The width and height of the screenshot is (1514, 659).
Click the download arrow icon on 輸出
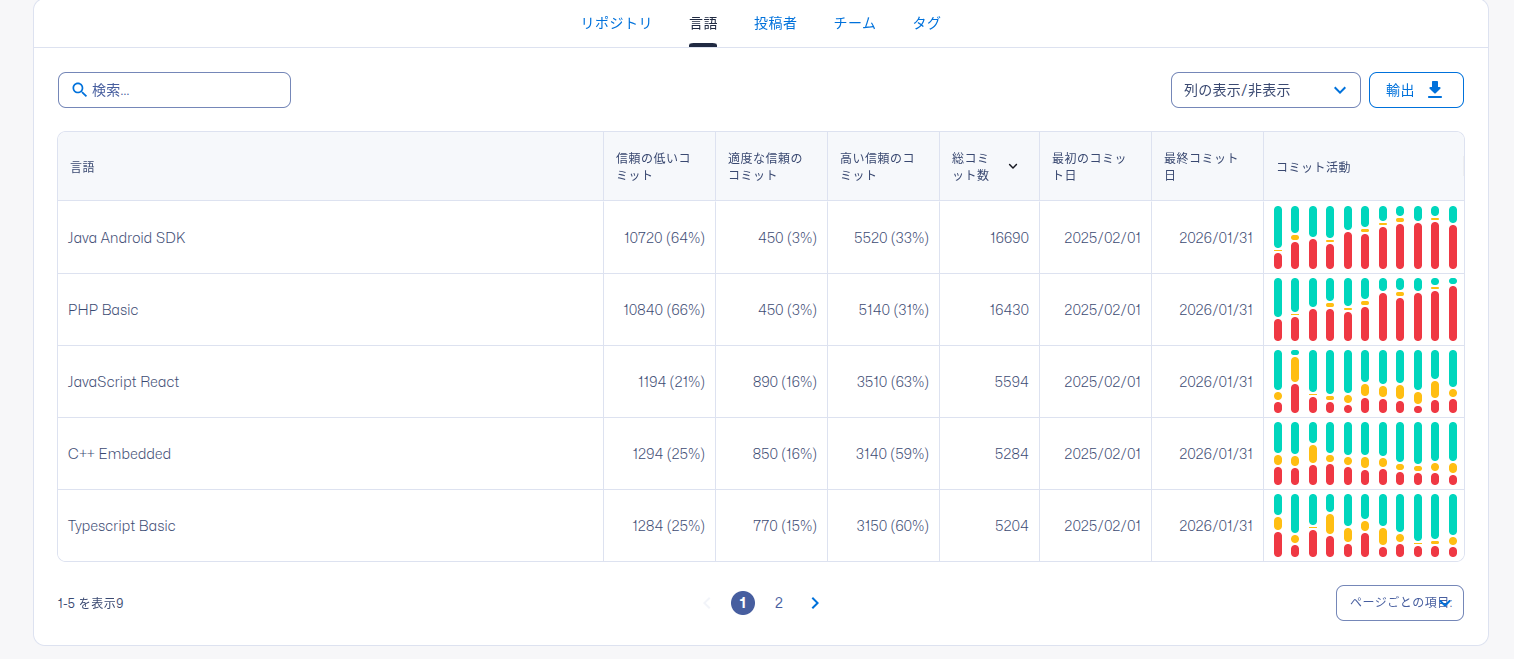coord(1435,90)
